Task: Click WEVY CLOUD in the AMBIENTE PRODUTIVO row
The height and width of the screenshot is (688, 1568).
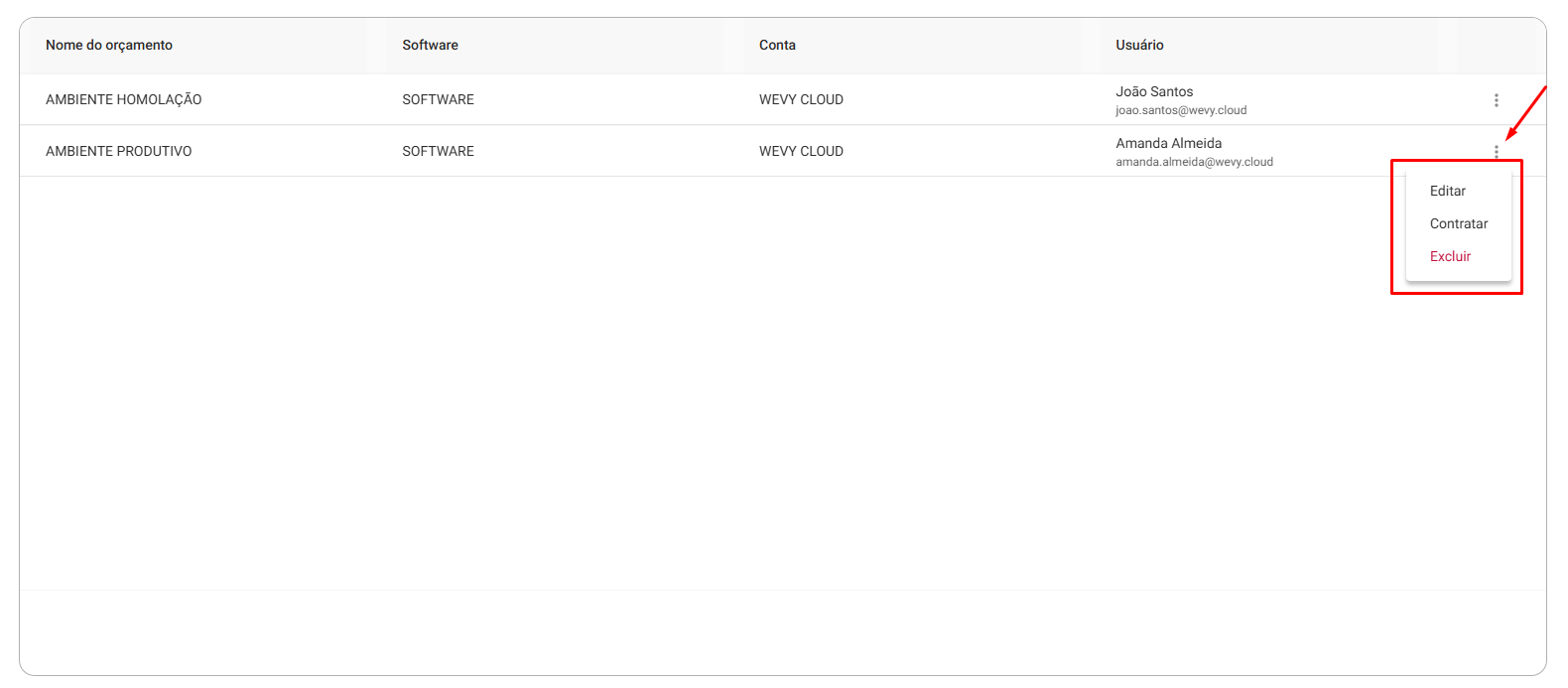Action: pos(801,151)
